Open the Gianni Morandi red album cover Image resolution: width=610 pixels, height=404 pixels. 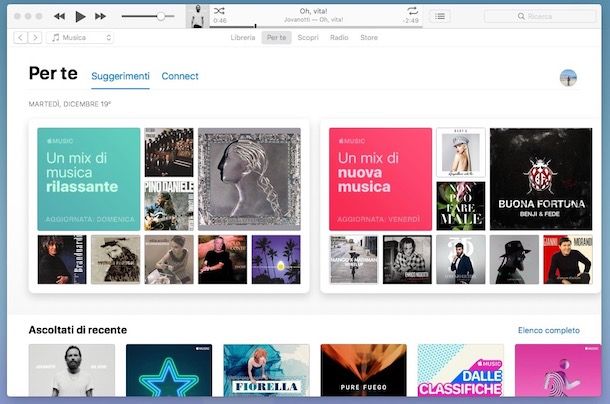click(568, 259)
